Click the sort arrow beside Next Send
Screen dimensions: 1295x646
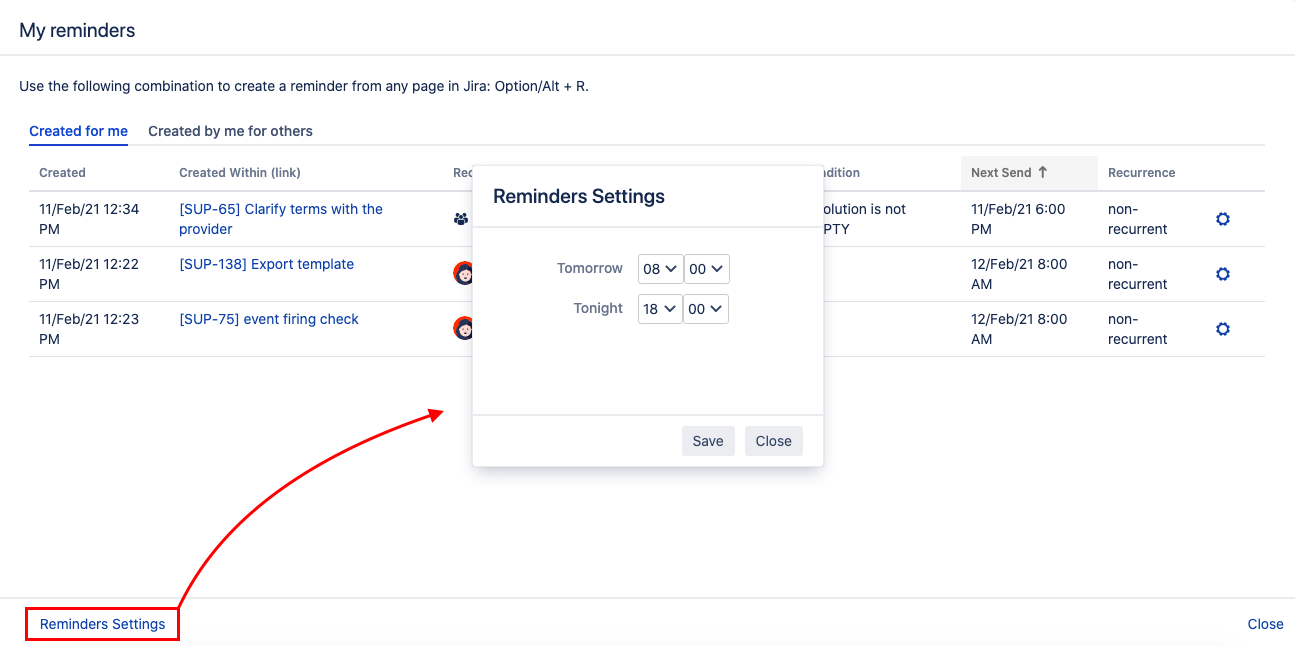(x=1042, y=172)
